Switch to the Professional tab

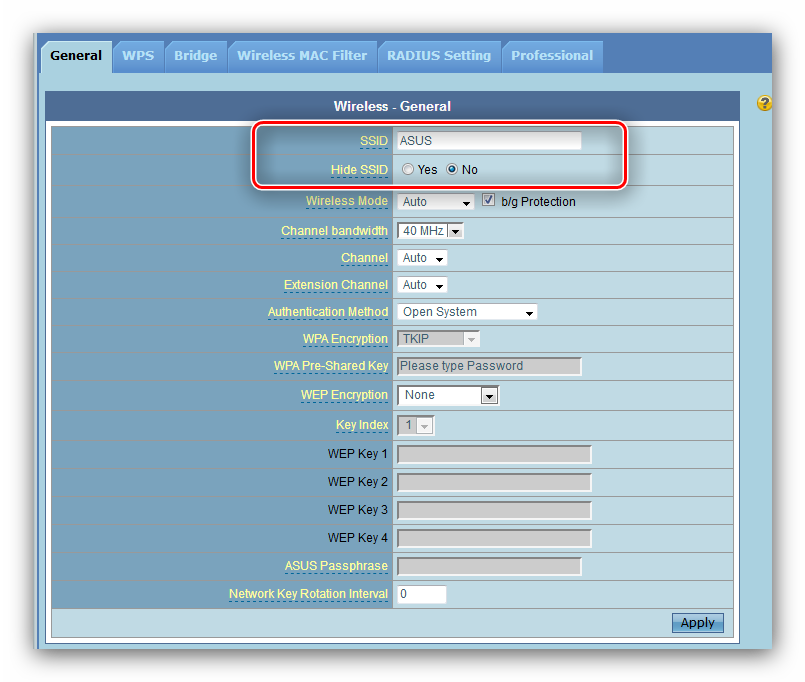[552, 56]
